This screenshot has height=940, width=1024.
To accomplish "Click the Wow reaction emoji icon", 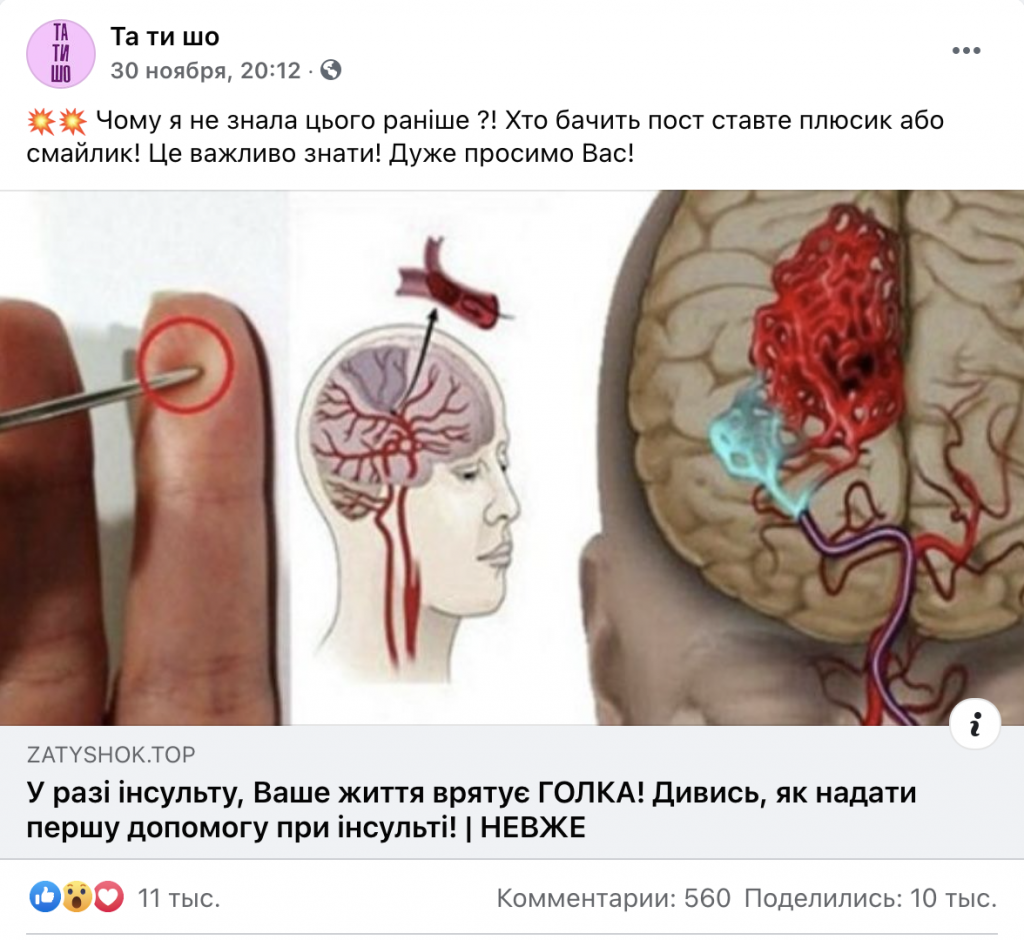I will 77,898.
